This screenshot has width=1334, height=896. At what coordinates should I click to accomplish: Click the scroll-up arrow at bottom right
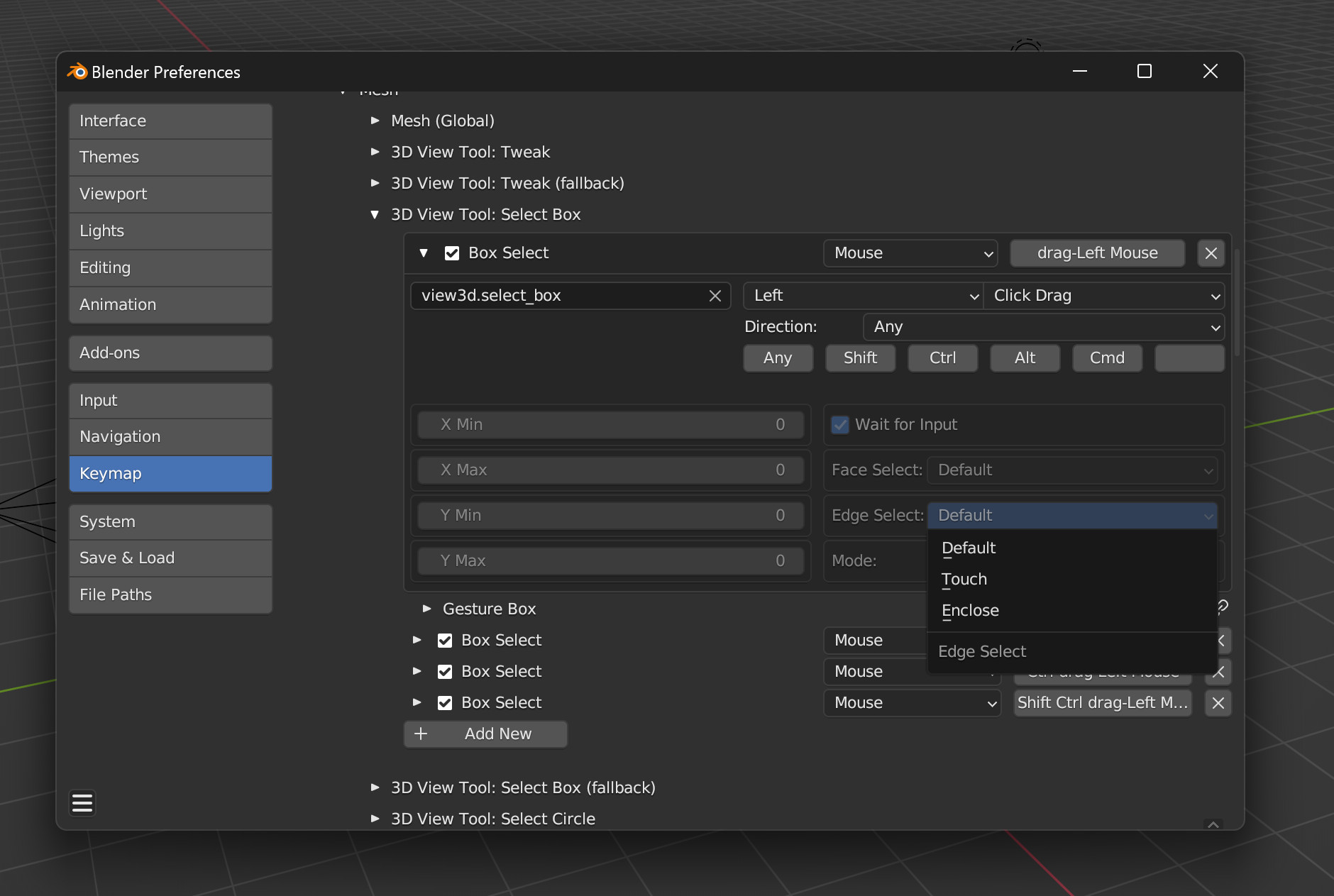pos(1213,824)
